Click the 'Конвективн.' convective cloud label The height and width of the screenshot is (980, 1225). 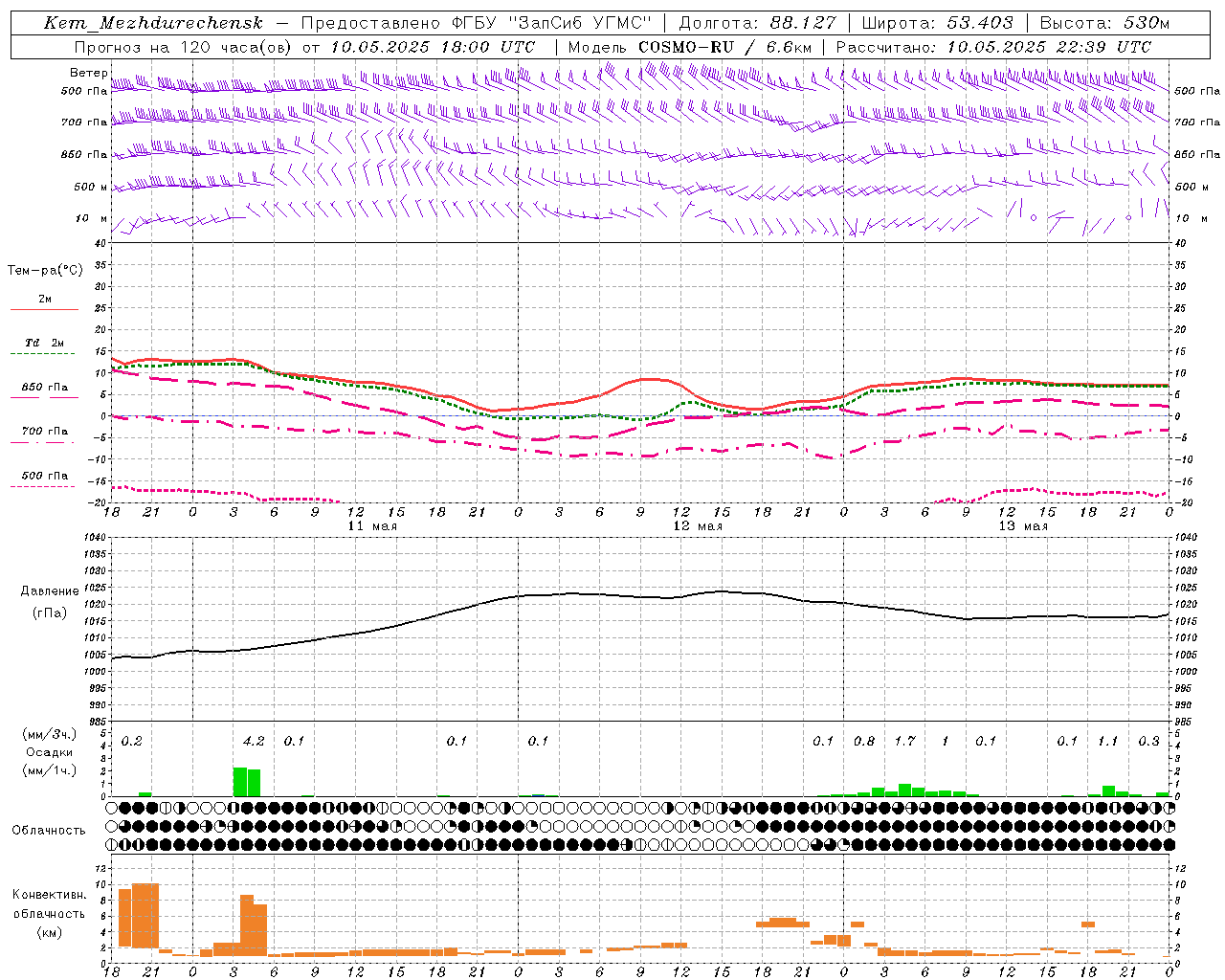[x=49, y=895]
